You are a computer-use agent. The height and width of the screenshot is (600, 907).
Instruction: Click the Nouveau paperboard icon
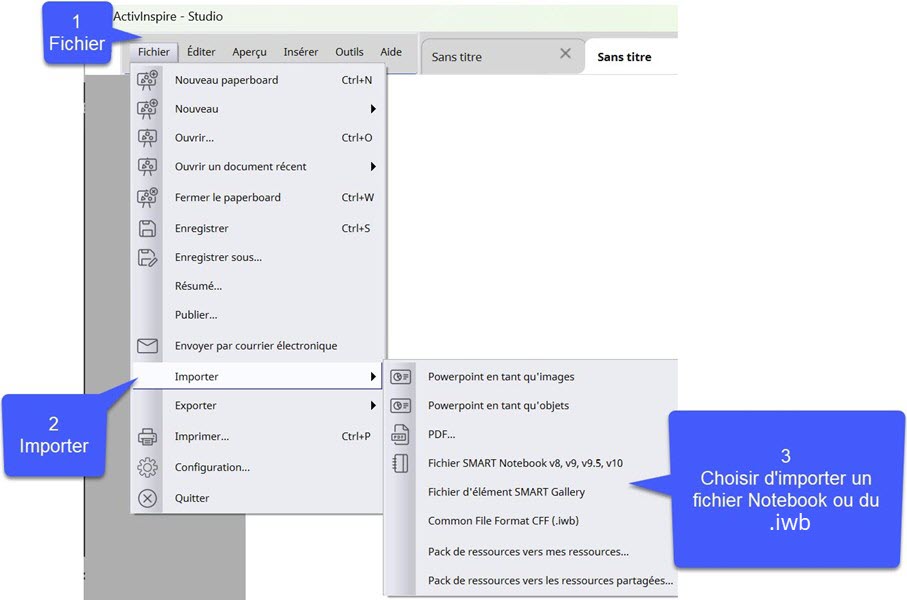tap(148, 80)
